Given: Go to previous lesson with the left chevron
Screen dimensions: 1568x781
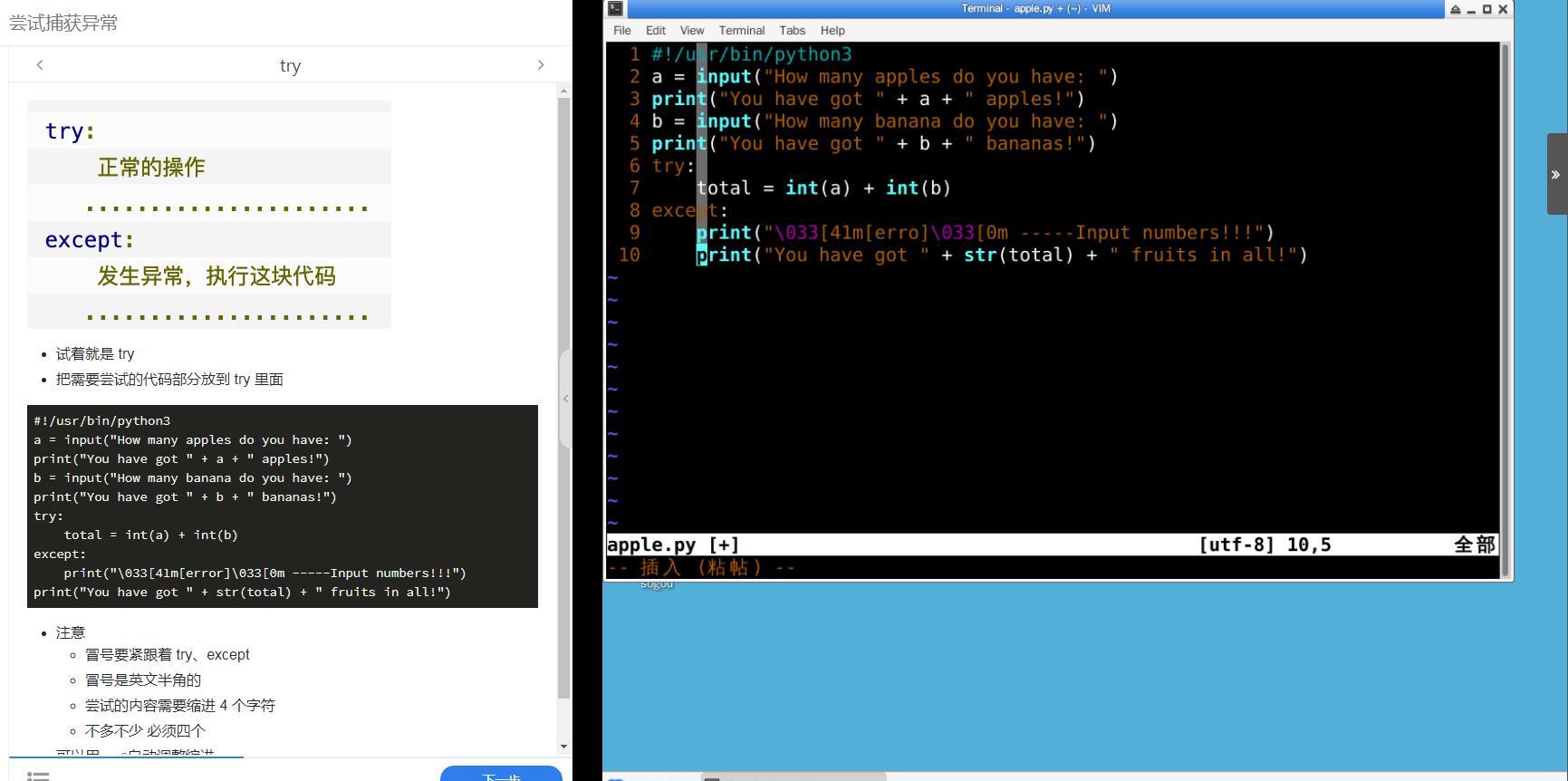Looking at the screenshot, I should [x=40, y=65].
